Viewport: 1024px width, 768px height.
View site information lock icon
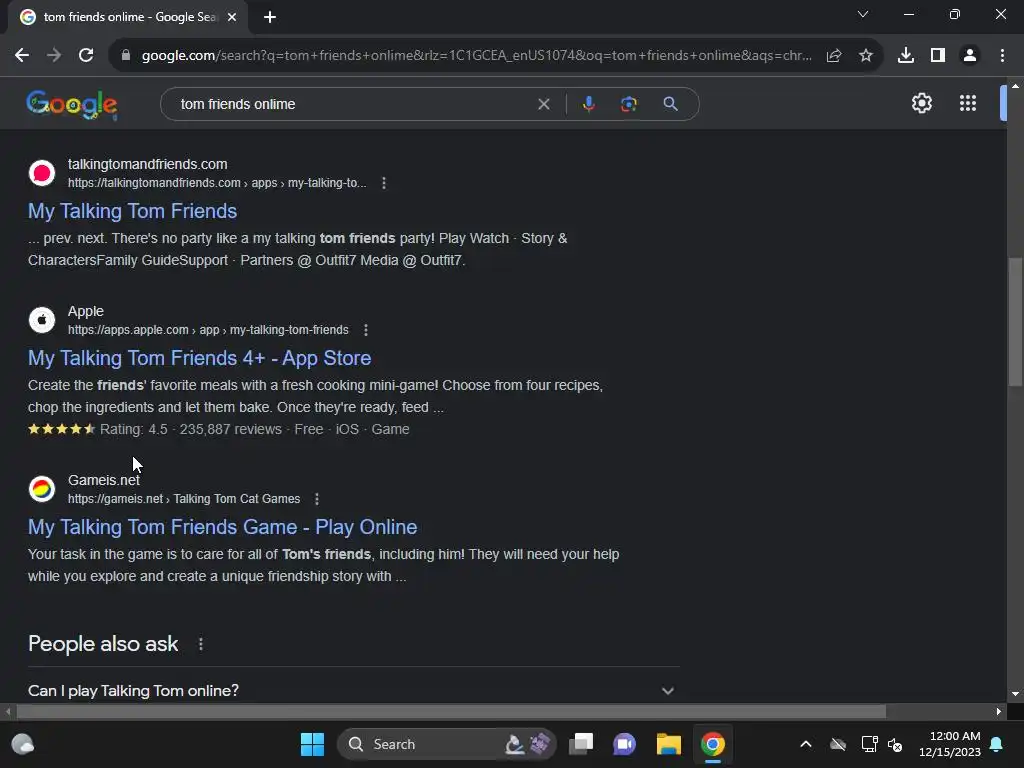[x=126, y=56]
